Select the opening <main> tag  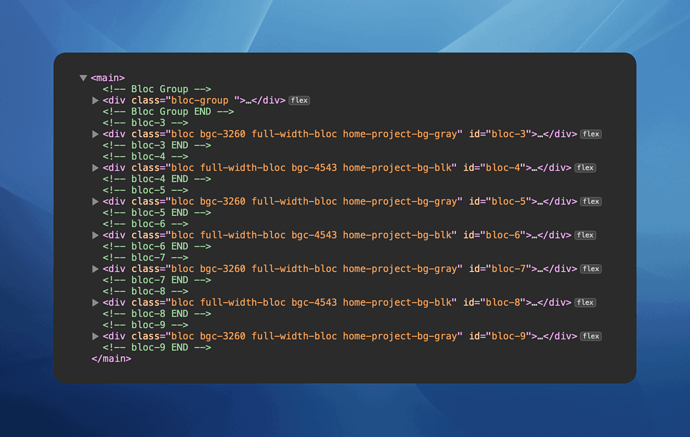point(108,78)
